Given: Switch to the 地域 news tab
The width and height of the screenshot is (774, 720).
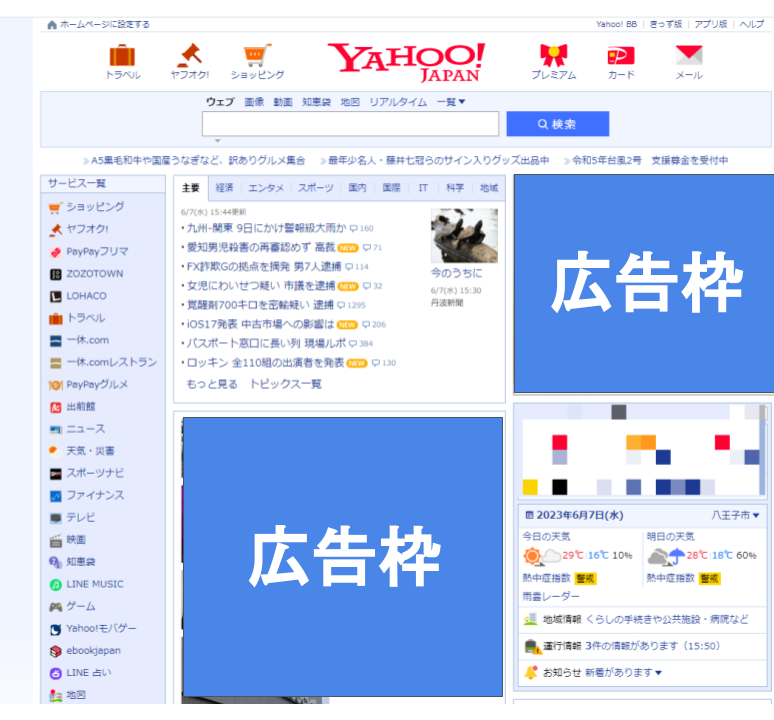Looking at the screenshot, I should tap(489, 188).
